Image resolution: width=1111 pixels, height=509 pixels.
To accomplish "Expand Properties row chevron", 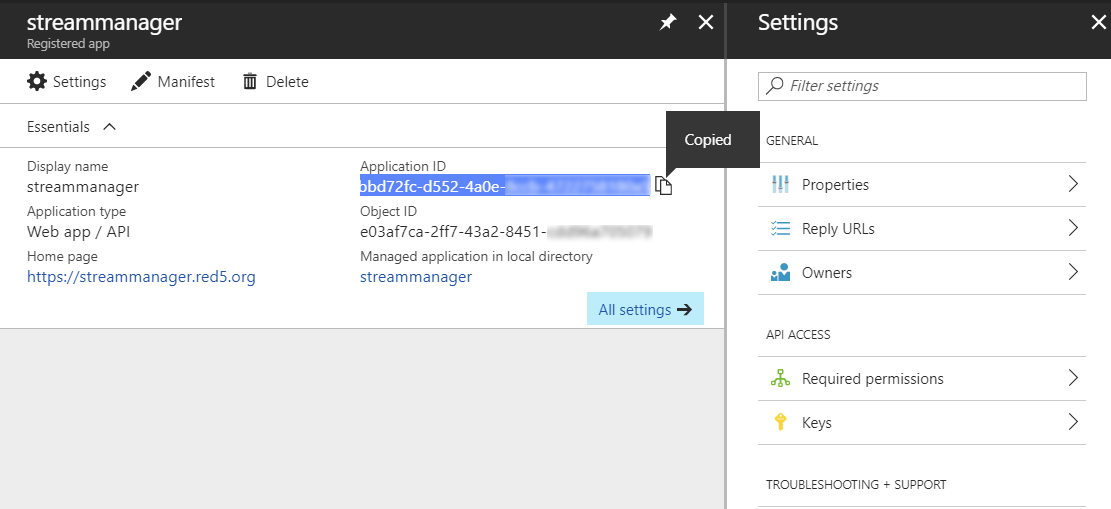I will point(1073,184).
